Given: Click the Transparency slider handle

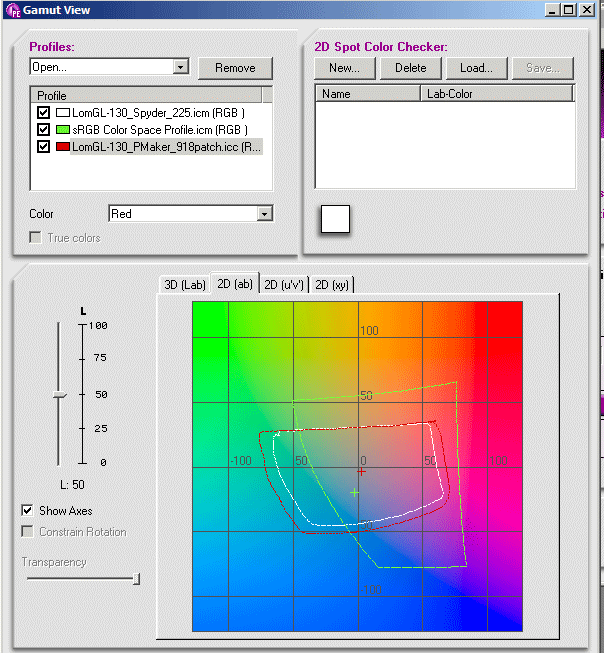Looking at the screenshot, I should point(136,579).
